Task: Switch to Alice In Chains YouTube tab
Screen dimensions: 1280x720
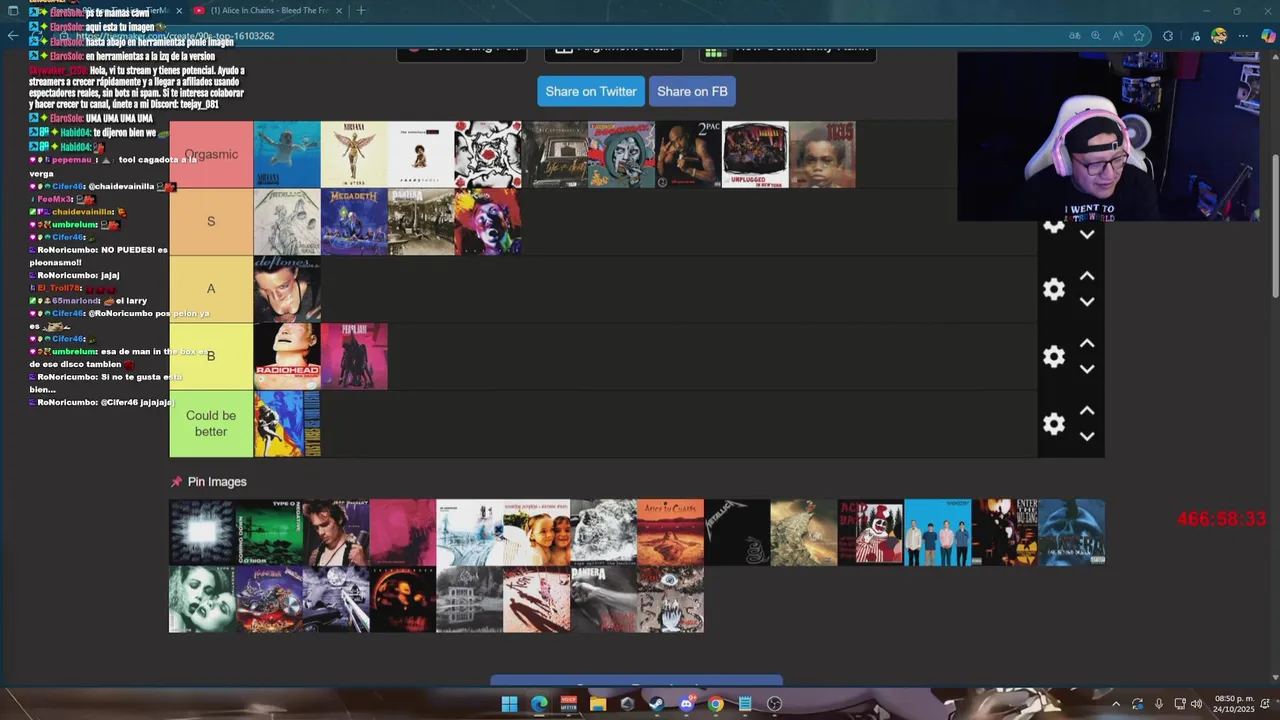Action: (x=268, y=11)
